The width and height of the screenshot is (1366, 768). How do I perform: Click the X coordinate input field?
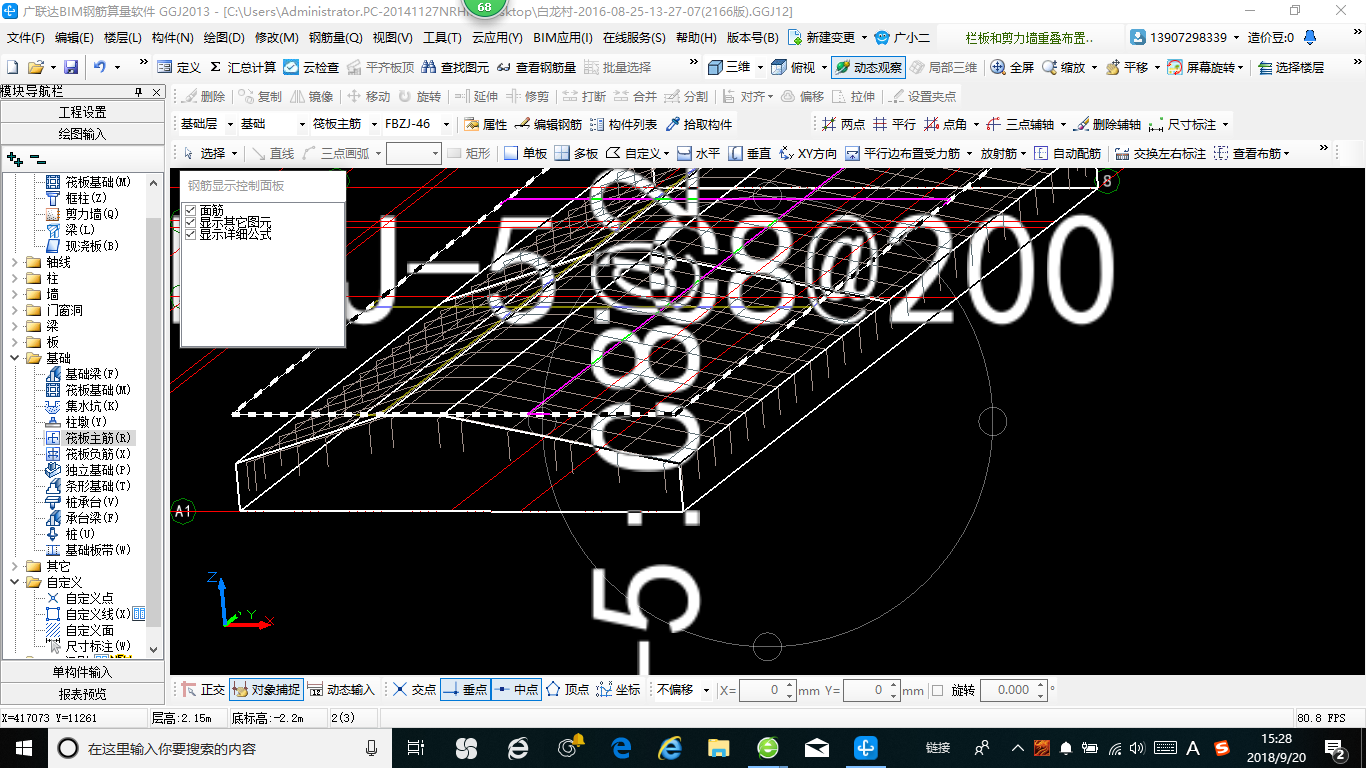pos(768,690)
